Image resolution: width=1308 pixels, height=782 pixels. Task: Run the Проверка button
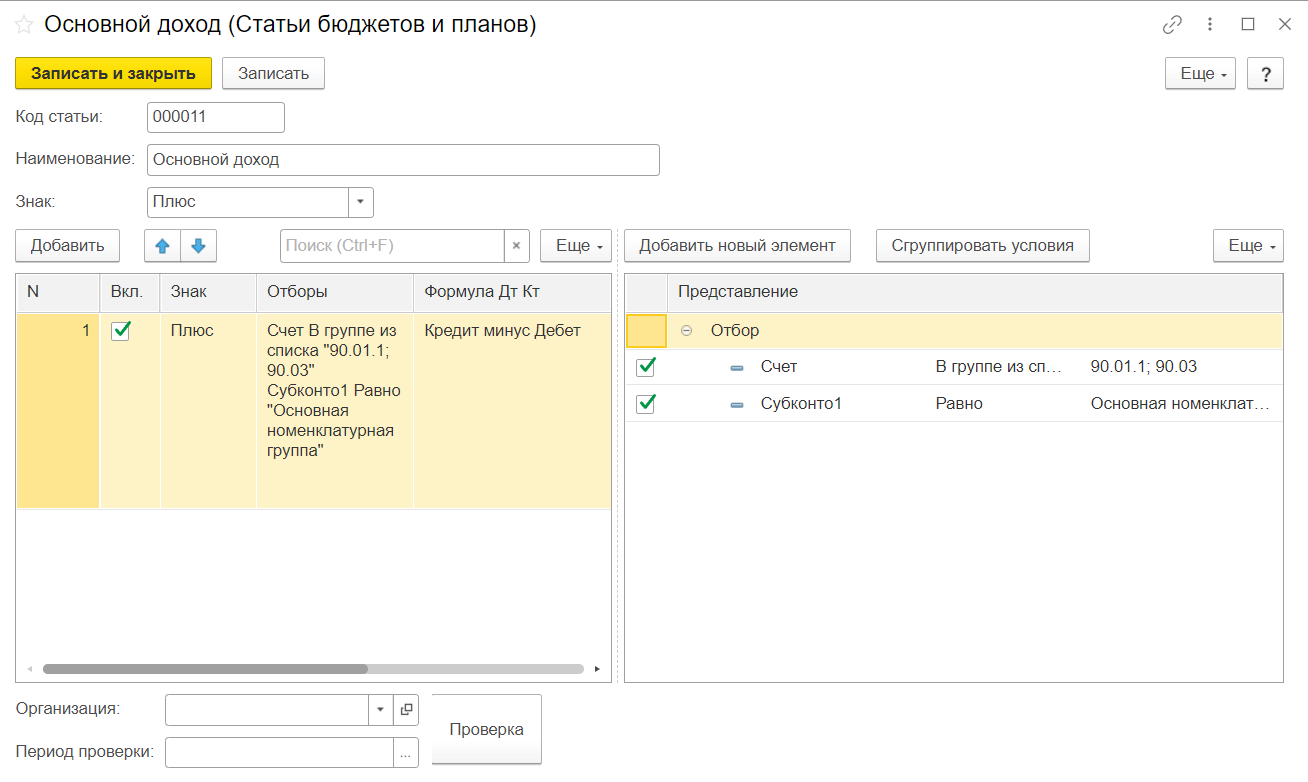(x=486, y=730)
